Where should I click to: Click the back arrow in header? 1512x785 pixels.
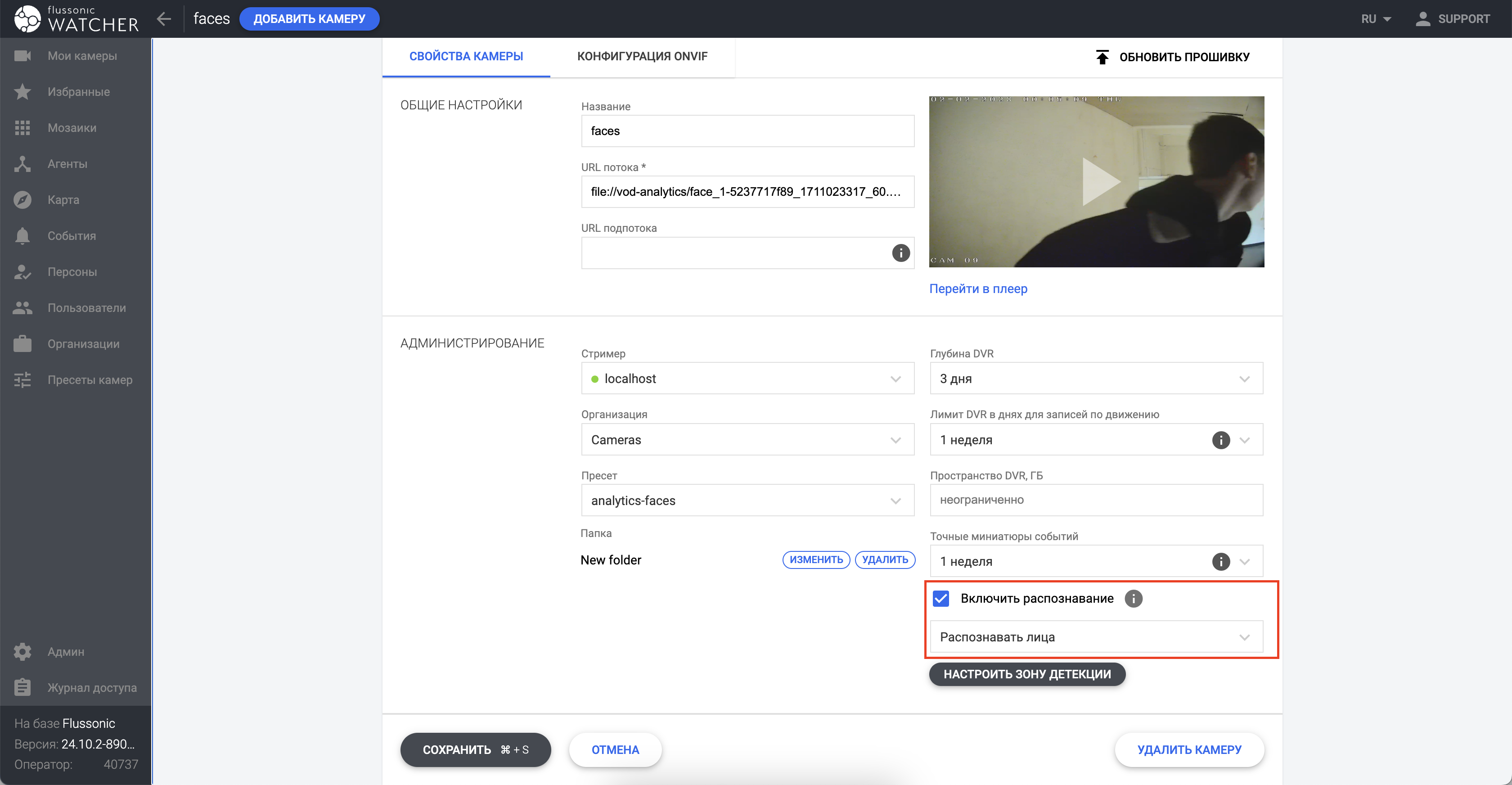(x=164, y=19)
